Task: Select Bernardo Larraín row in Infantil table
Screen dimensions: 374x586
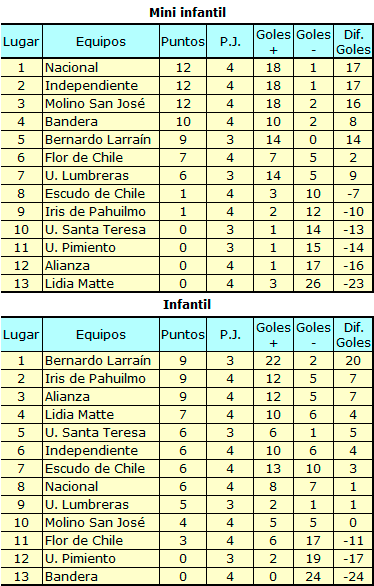Action: pyautogui.click(x=187, y=361)
